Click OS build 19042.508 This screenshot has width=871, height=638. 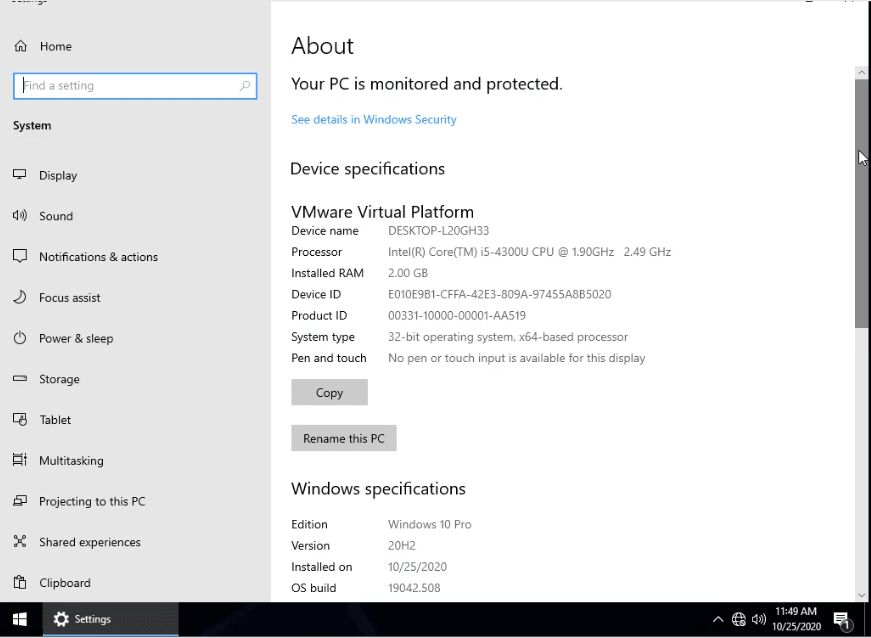pyautogui.click(x=414, y=587)
